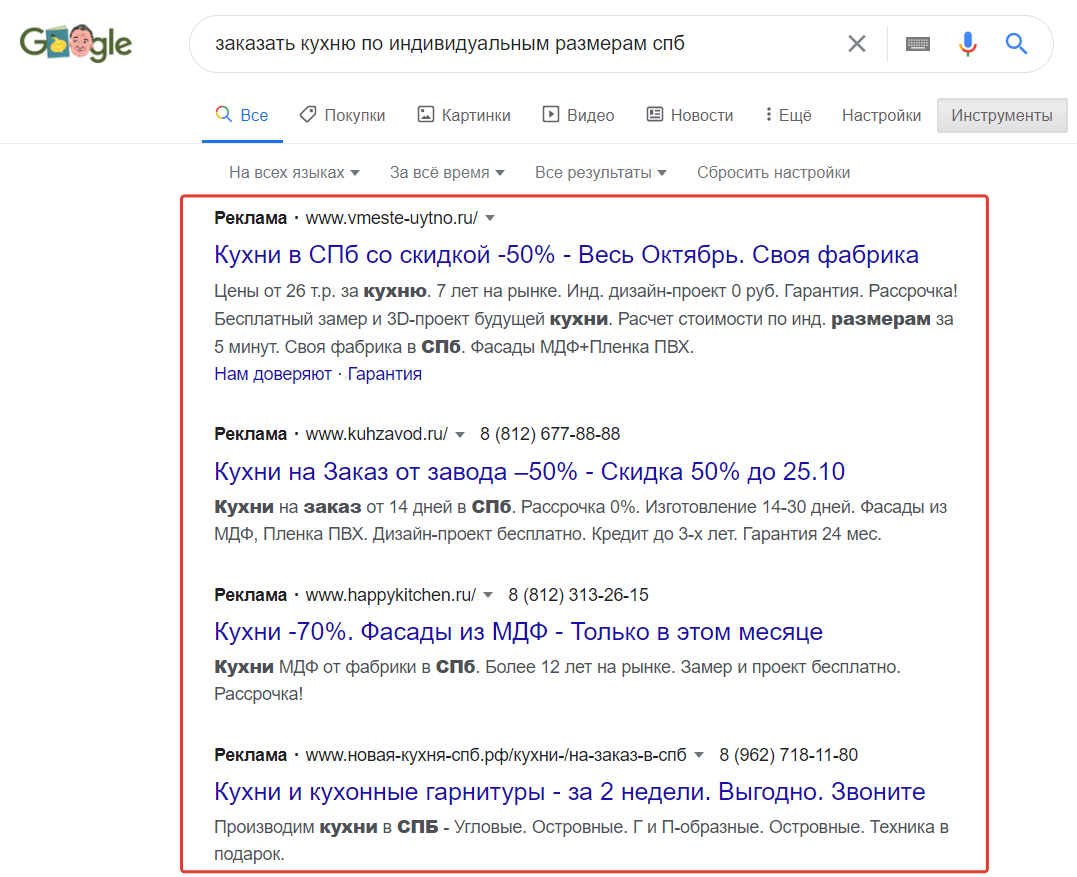
Task: Open the Ещё more menu
Action: pyautogui.click(x=788, y=115)
